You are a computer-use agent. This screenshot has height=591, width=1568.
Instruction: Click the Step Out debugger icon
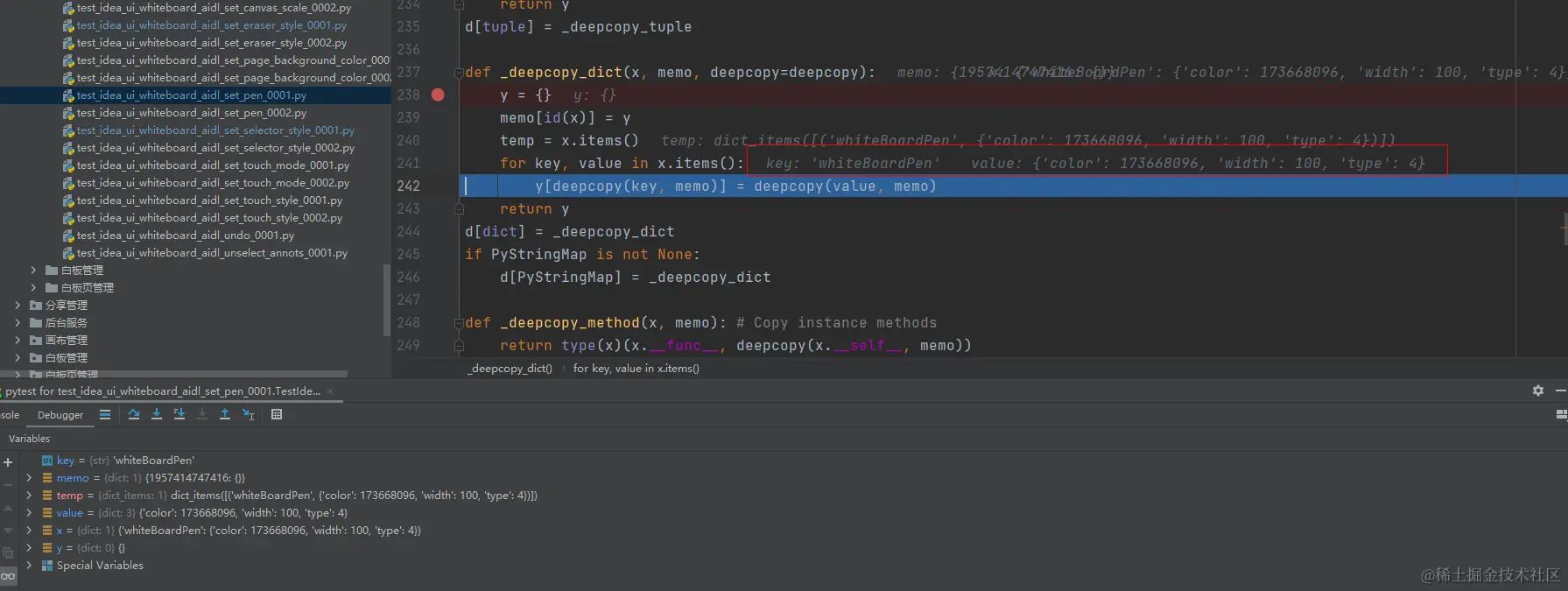click(x=225, y=414)
